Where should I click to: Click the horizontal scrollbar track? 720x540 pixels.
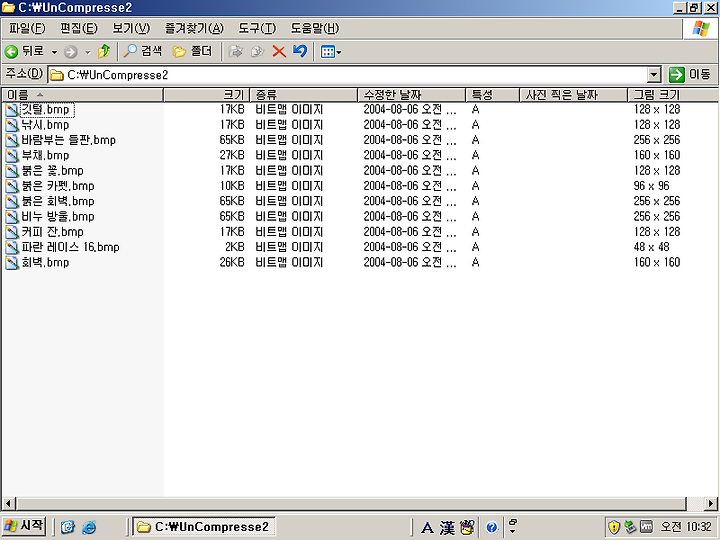tap(694, 503)
